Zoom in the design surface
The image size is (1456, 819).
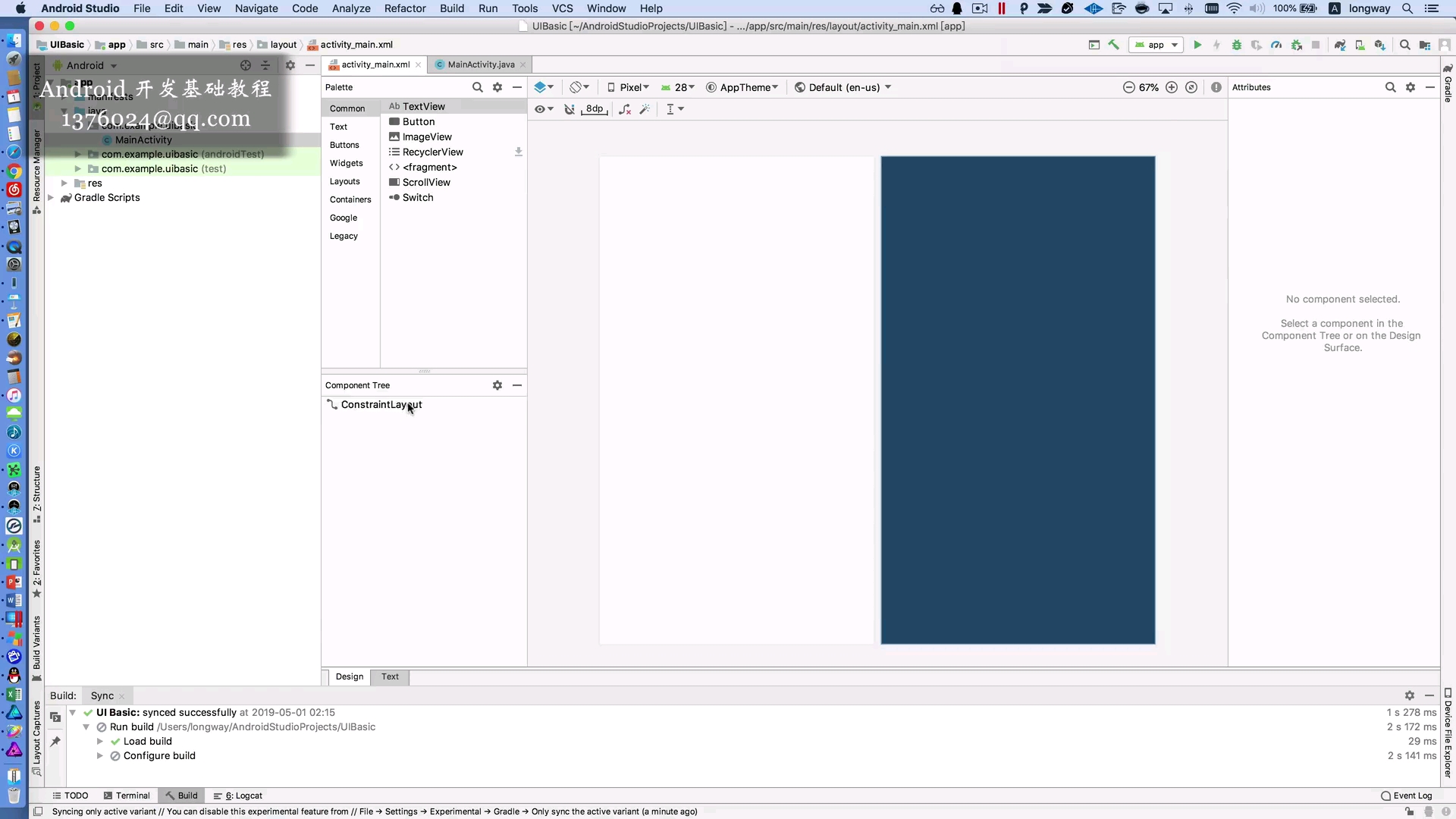[1172, 87]
